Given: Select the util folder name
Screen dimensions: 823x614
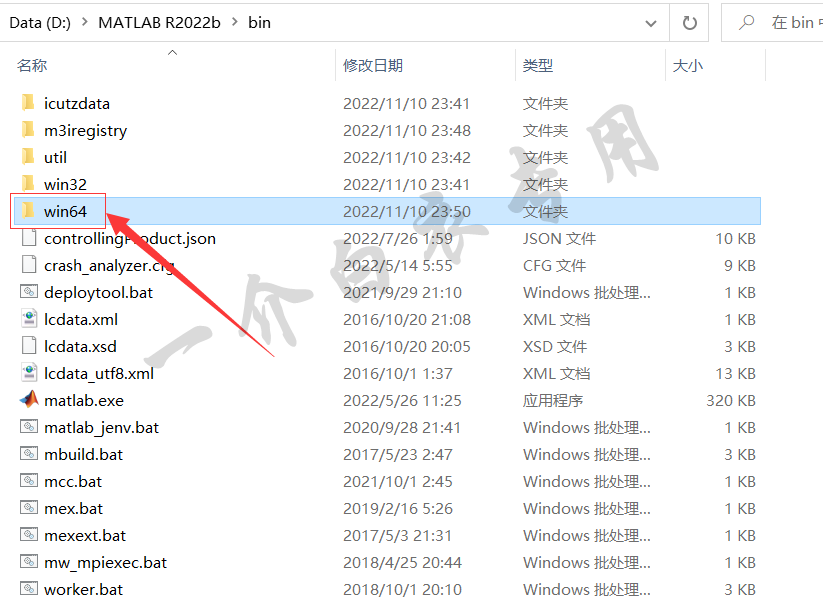Looking at the screenshot, I should pyautogui.click(x=55, y=157).
